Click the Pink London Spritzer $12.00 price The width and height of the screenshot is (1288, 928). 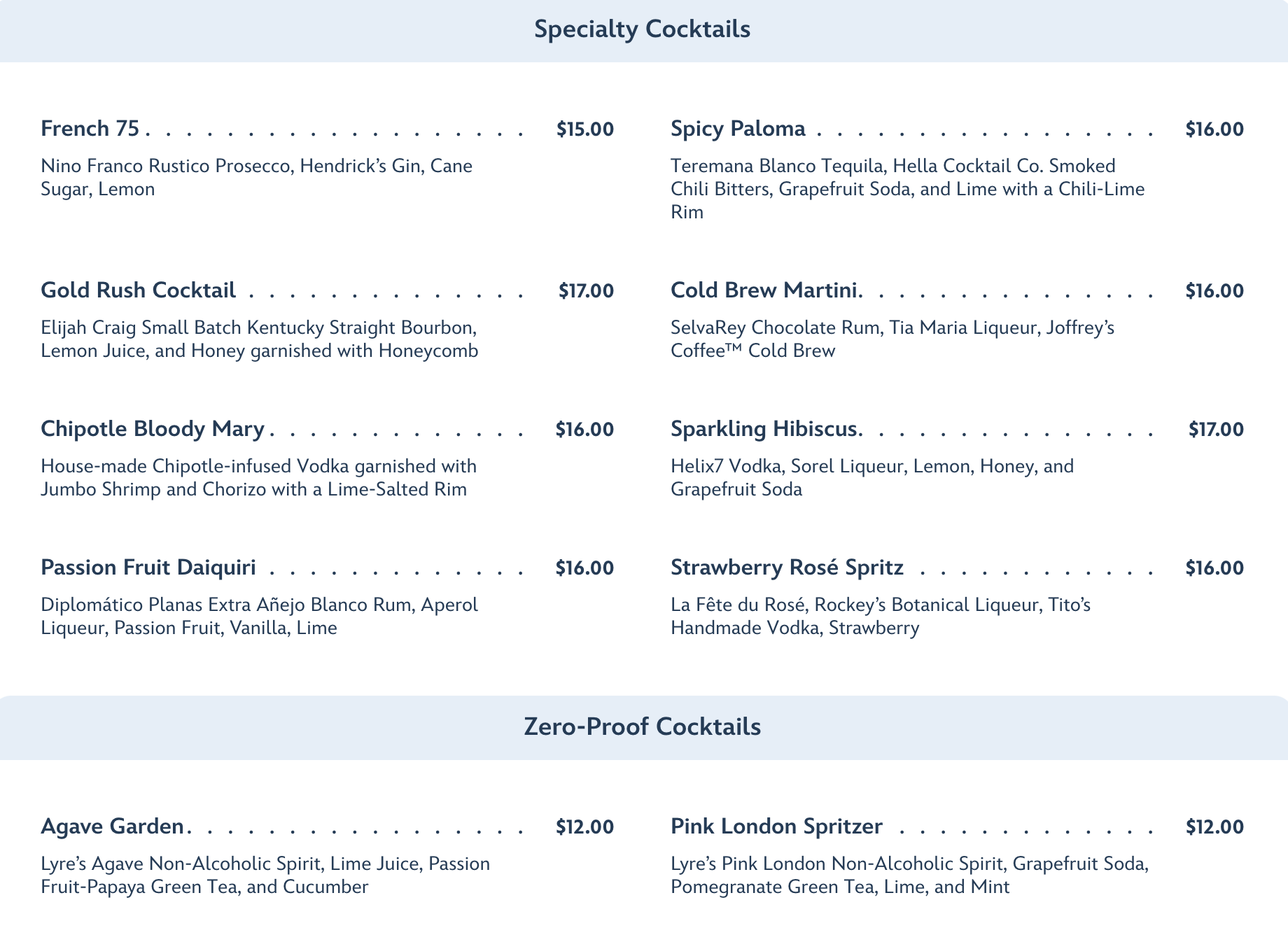(1214, 827)
